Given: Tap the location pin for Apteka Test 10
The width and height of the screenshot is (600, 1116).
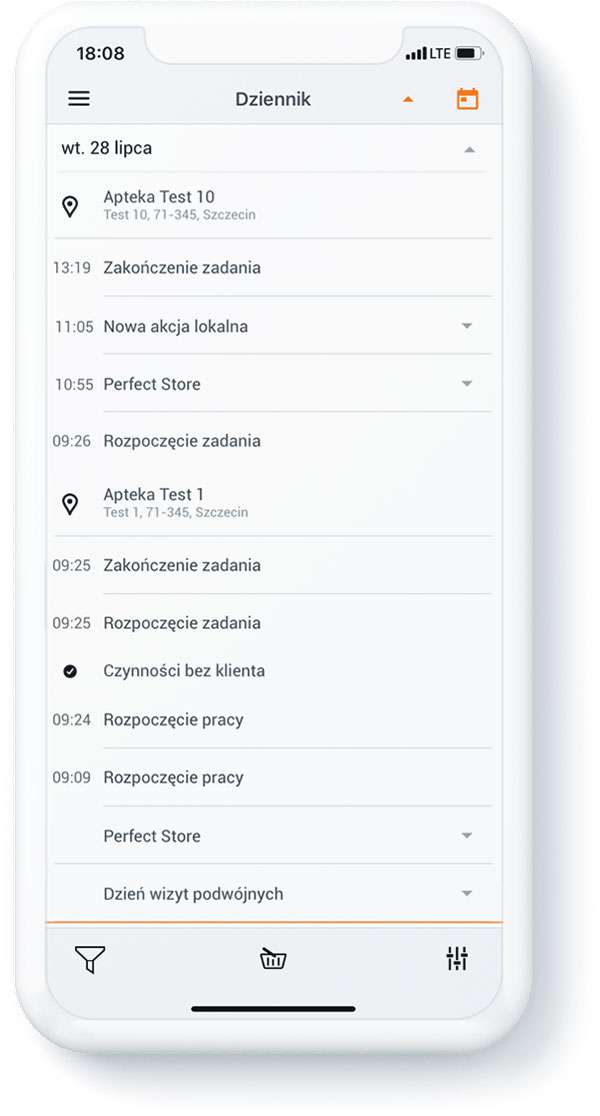Looking at the screenshot, I should click(x=70, y=206).
